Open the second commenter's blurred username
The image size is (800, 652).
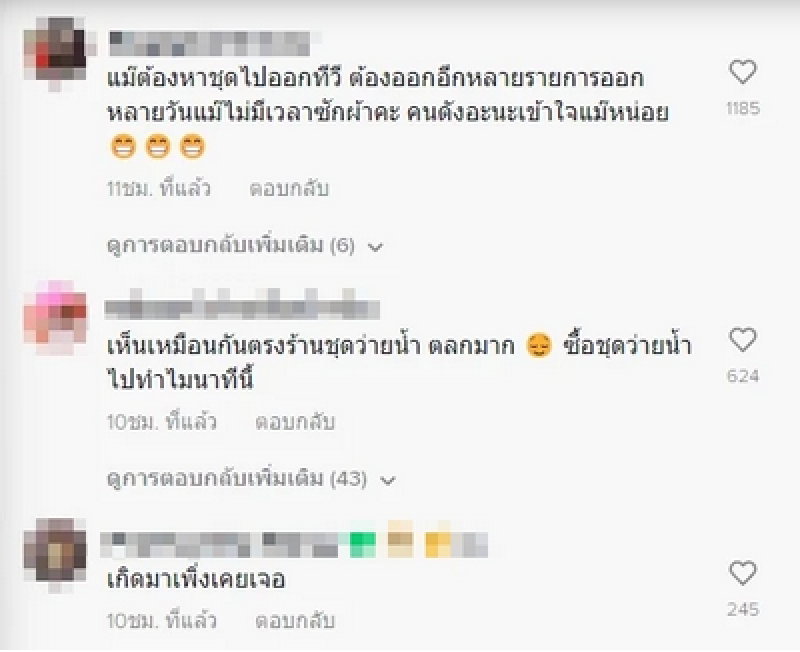point(242,305)
